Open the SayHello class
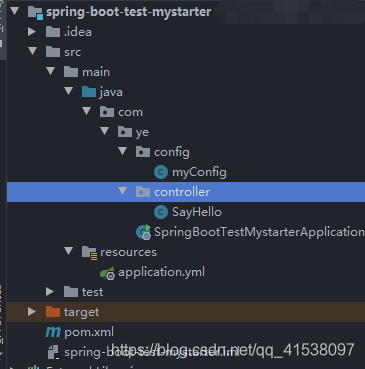This screenshot has width=365, height=369. pos(197,212)
